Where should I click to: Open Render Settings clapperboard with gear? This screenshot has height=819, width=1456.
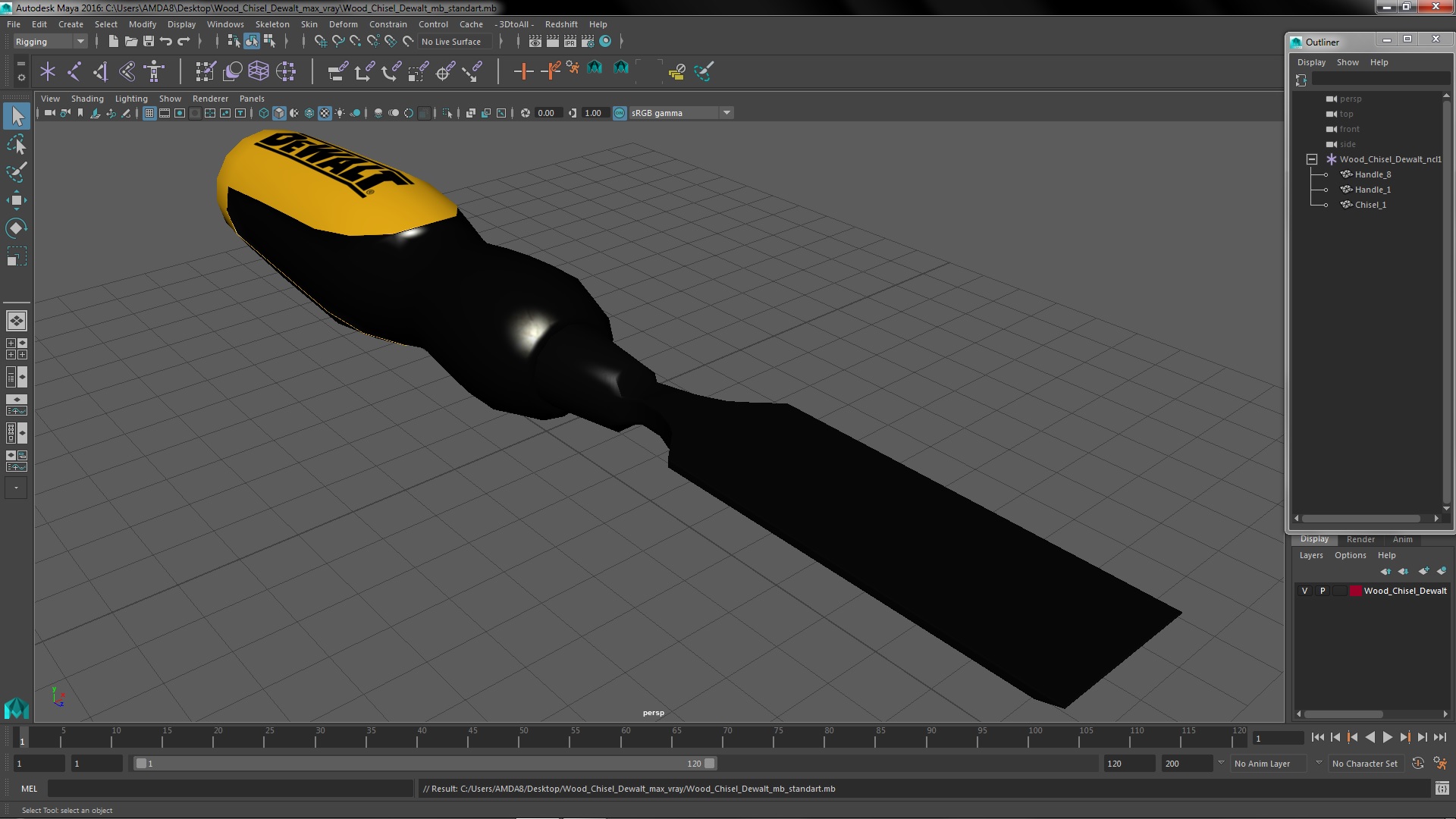point(588,42)
